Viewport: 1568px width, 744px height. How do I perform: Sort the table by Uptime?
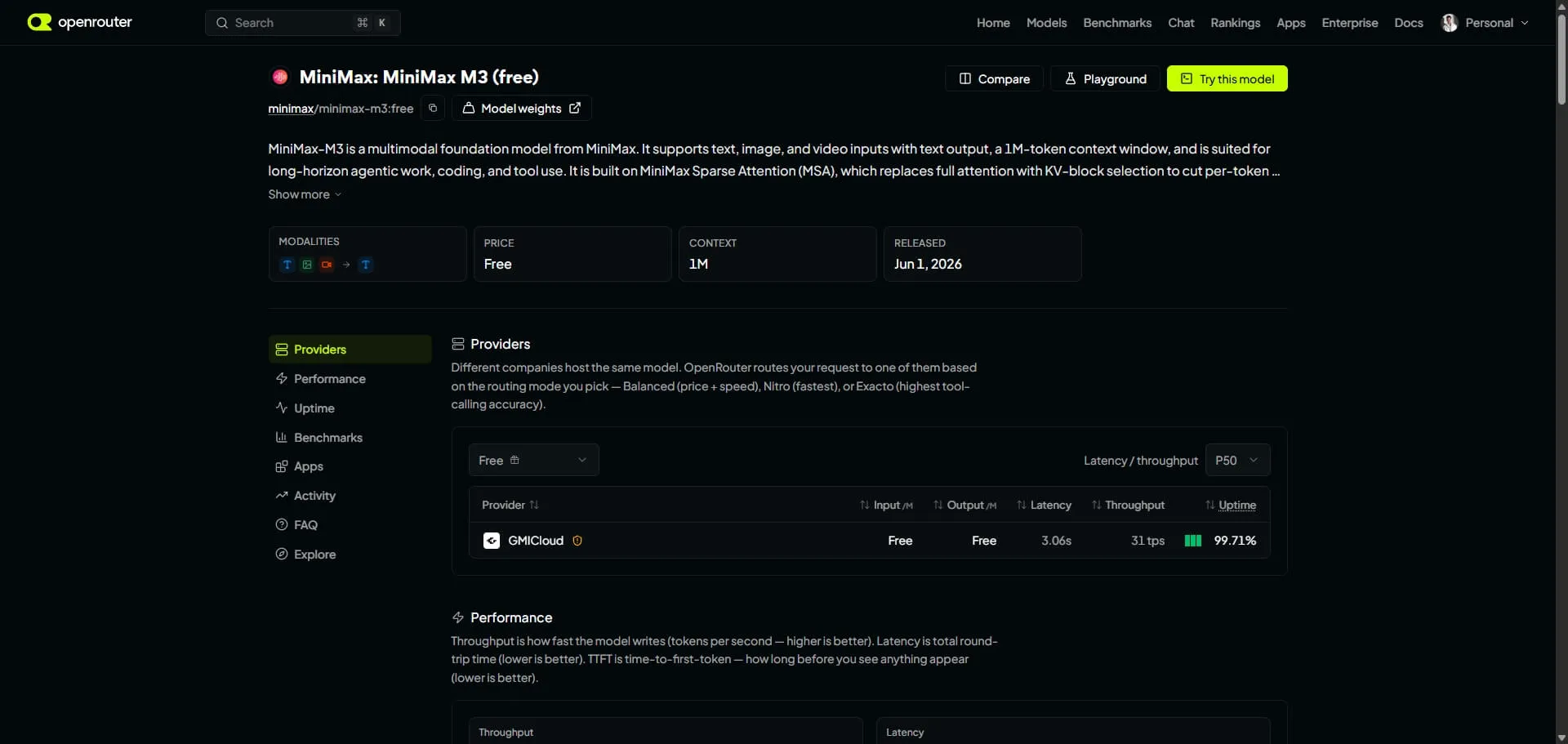pos(1231,505)
